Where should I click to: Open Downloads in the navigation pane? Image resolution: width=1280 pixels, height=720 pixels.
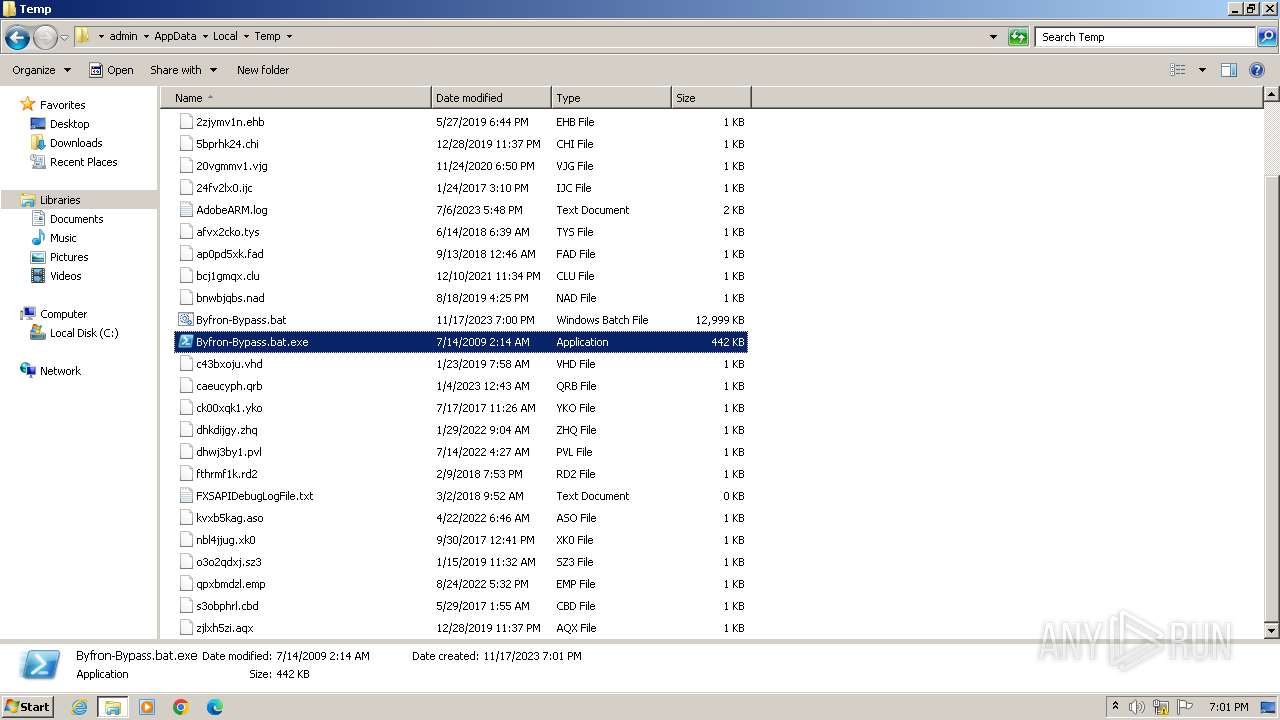coord(76,143)
